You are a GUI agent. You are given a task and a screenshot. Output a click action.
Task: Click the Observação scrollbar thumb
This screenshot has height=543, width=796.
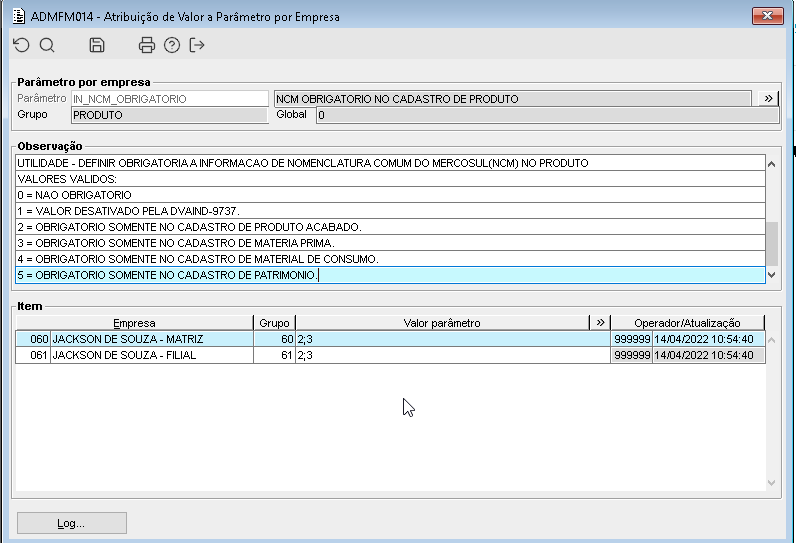tap(772, 244)
